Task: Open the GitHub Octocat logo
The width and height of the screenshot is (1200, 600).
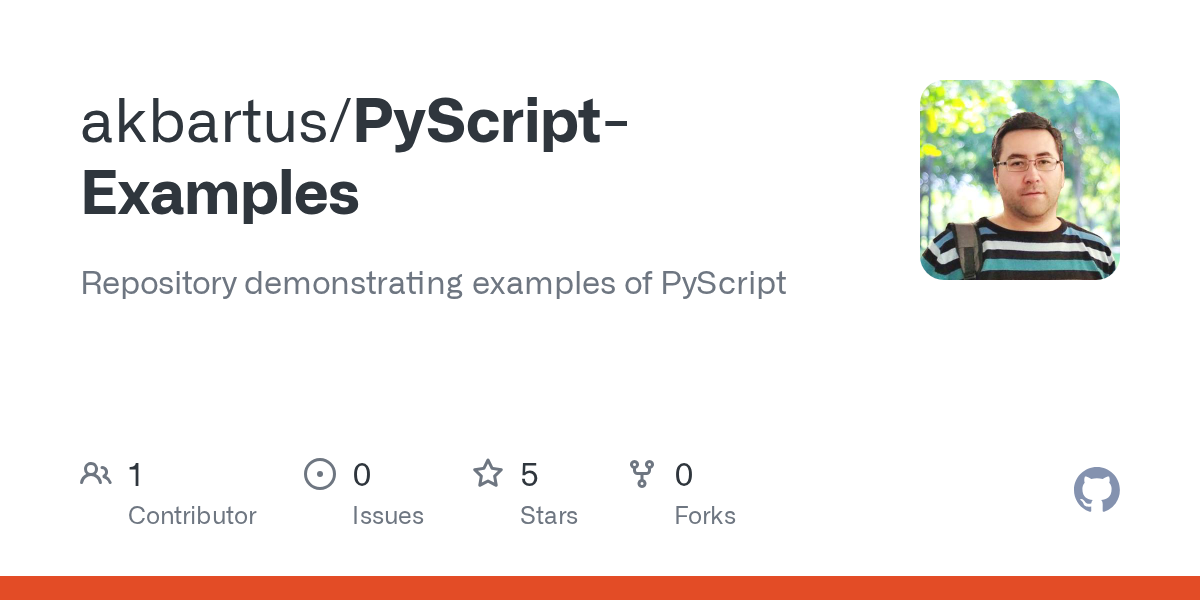Action: (1097, 491)
